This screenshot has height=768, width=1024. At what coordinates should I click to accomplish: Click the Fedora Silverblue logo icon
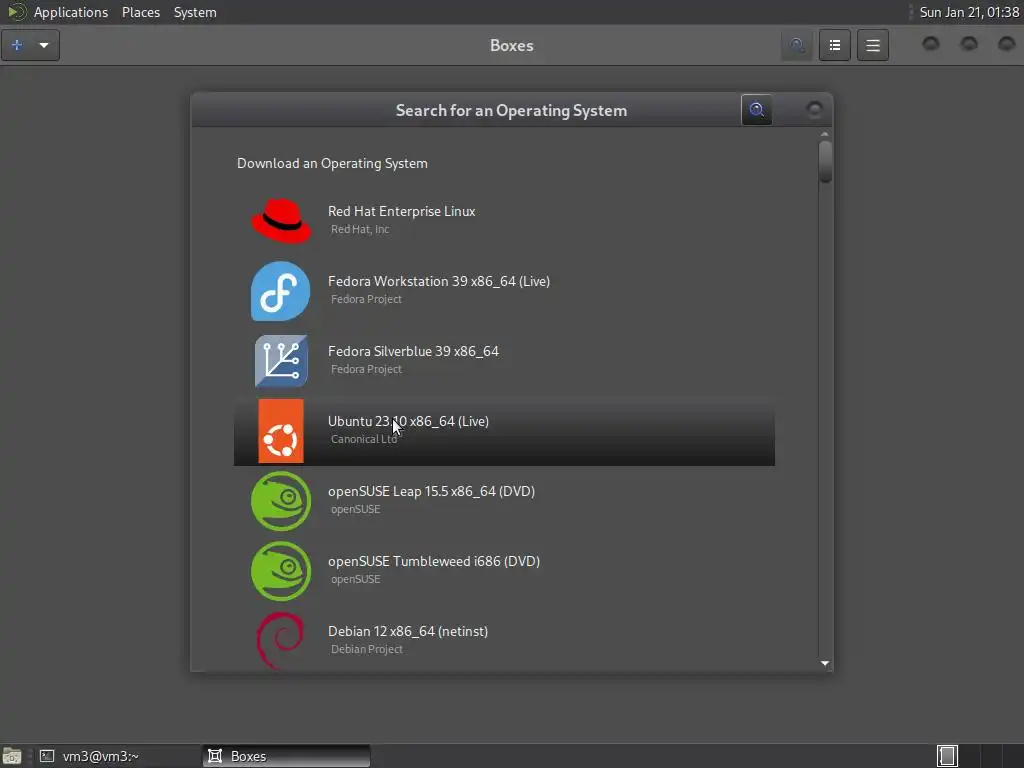pyautogui.click(x=281, y=361)
